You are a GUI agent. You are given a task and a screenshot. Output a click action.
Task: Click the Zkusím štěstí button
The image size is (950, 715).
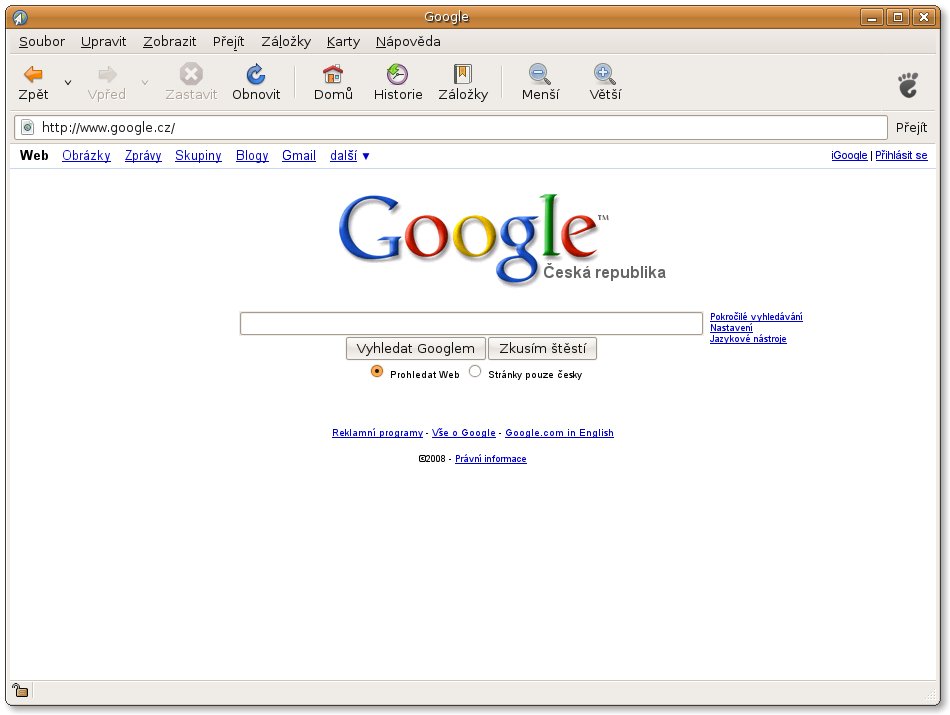[x=542, y=348]
